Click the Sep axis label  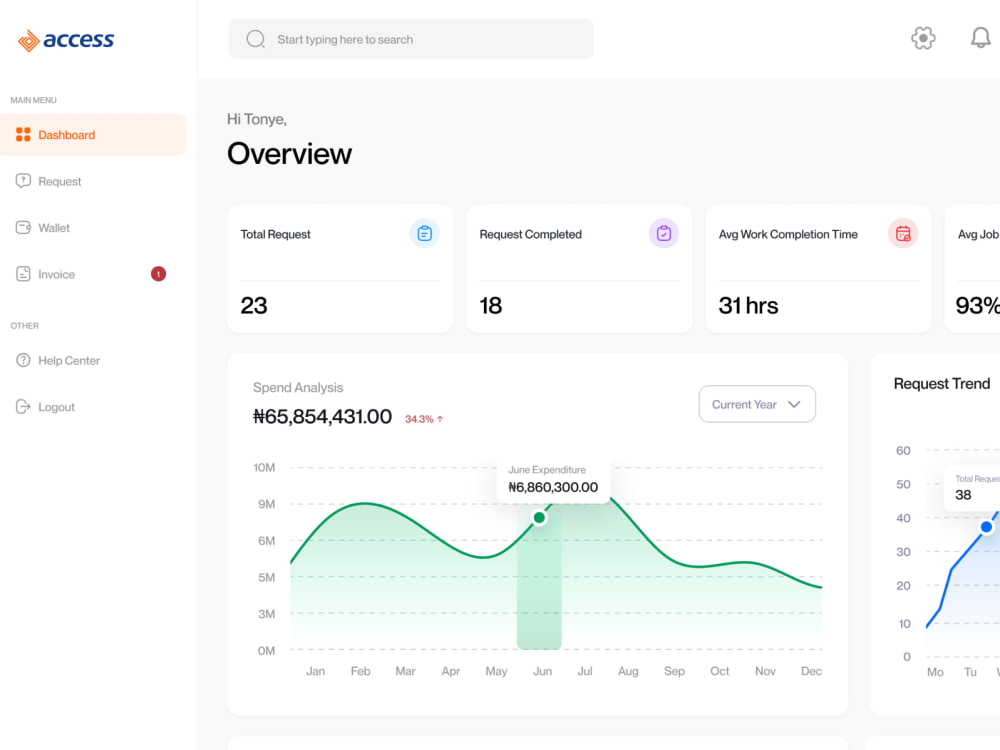click(674, 671)
